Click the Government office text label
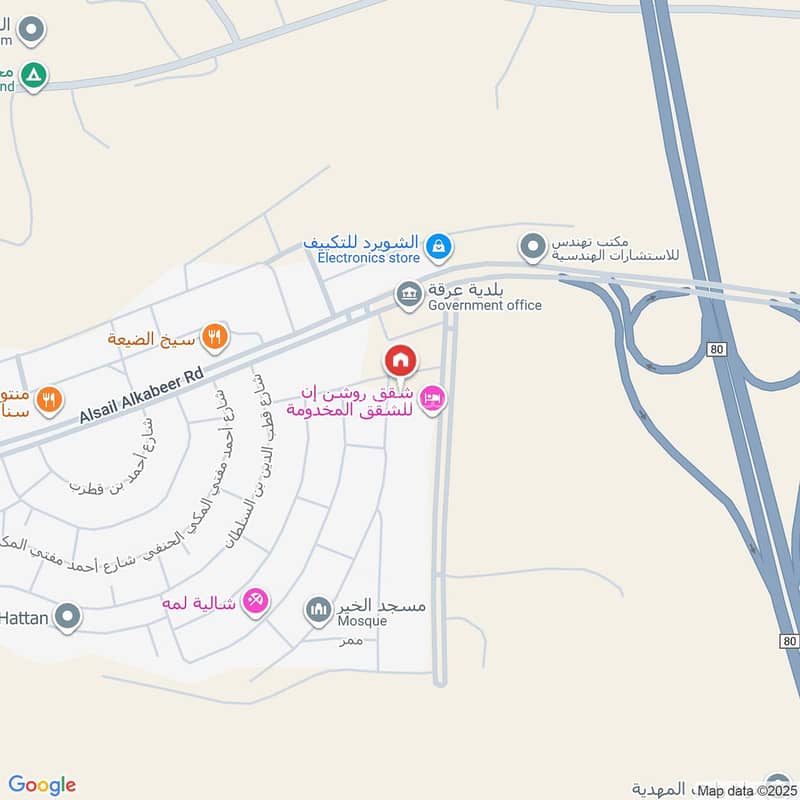The width and height of the screenshot is (800, 800). pyautogui.click(x=485, y=306)
